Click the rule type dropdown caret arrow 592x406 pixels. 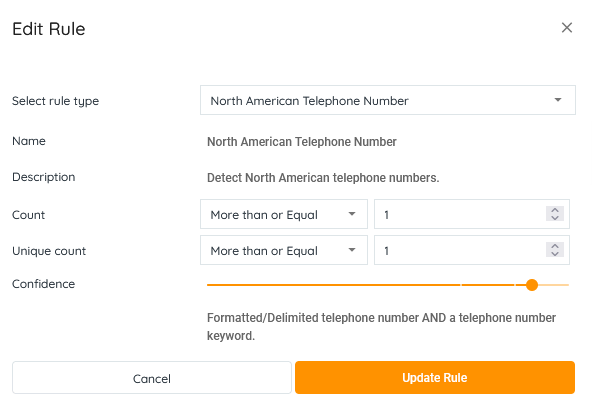click(x=558, y=100)
